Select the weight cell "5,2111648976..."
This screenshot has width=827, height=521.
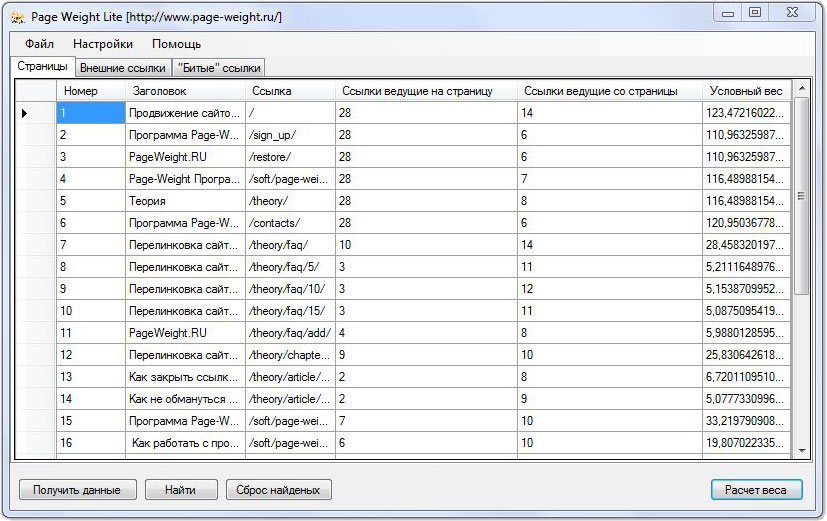coord(746,267)
